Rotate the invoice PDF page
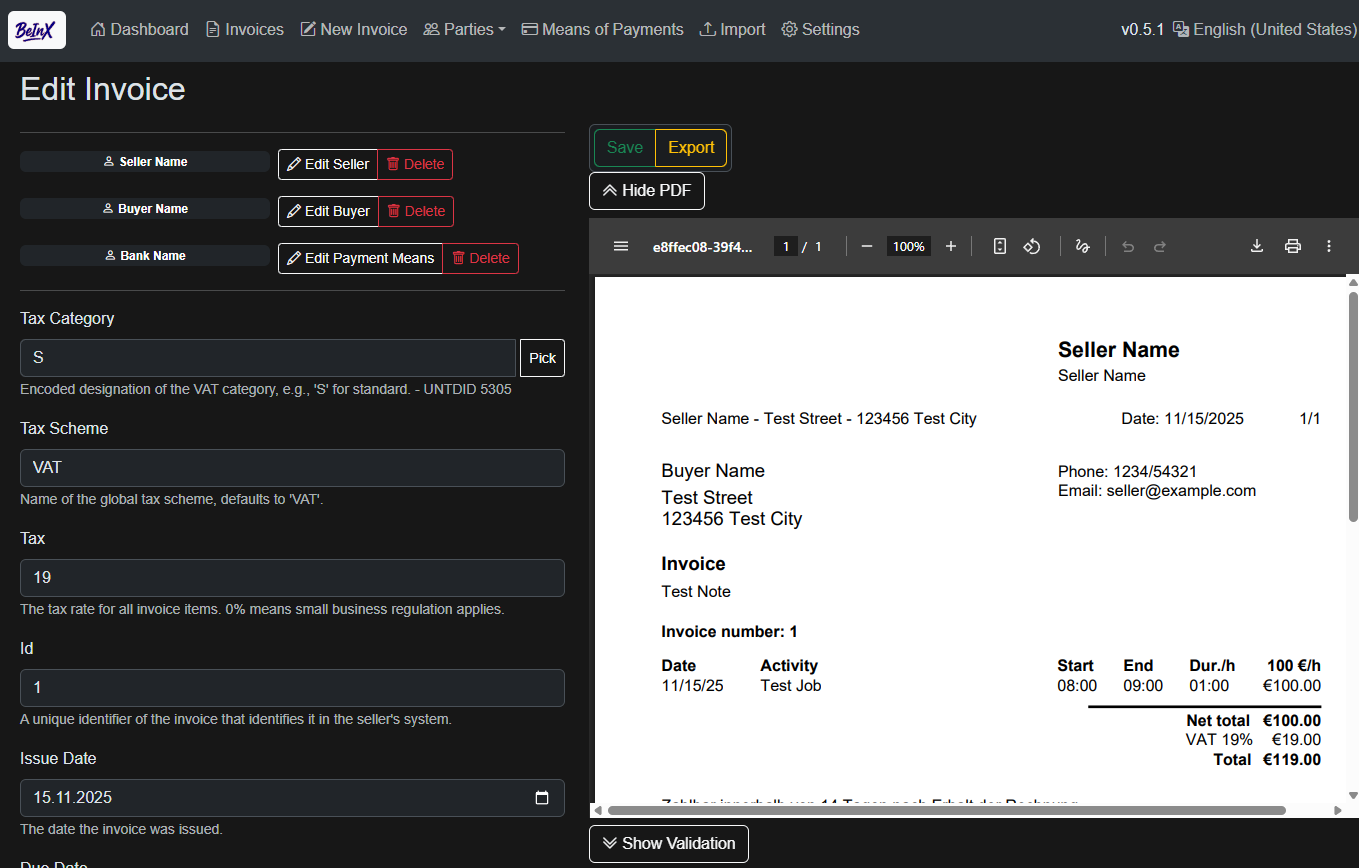 click(x=1031, y=246)
